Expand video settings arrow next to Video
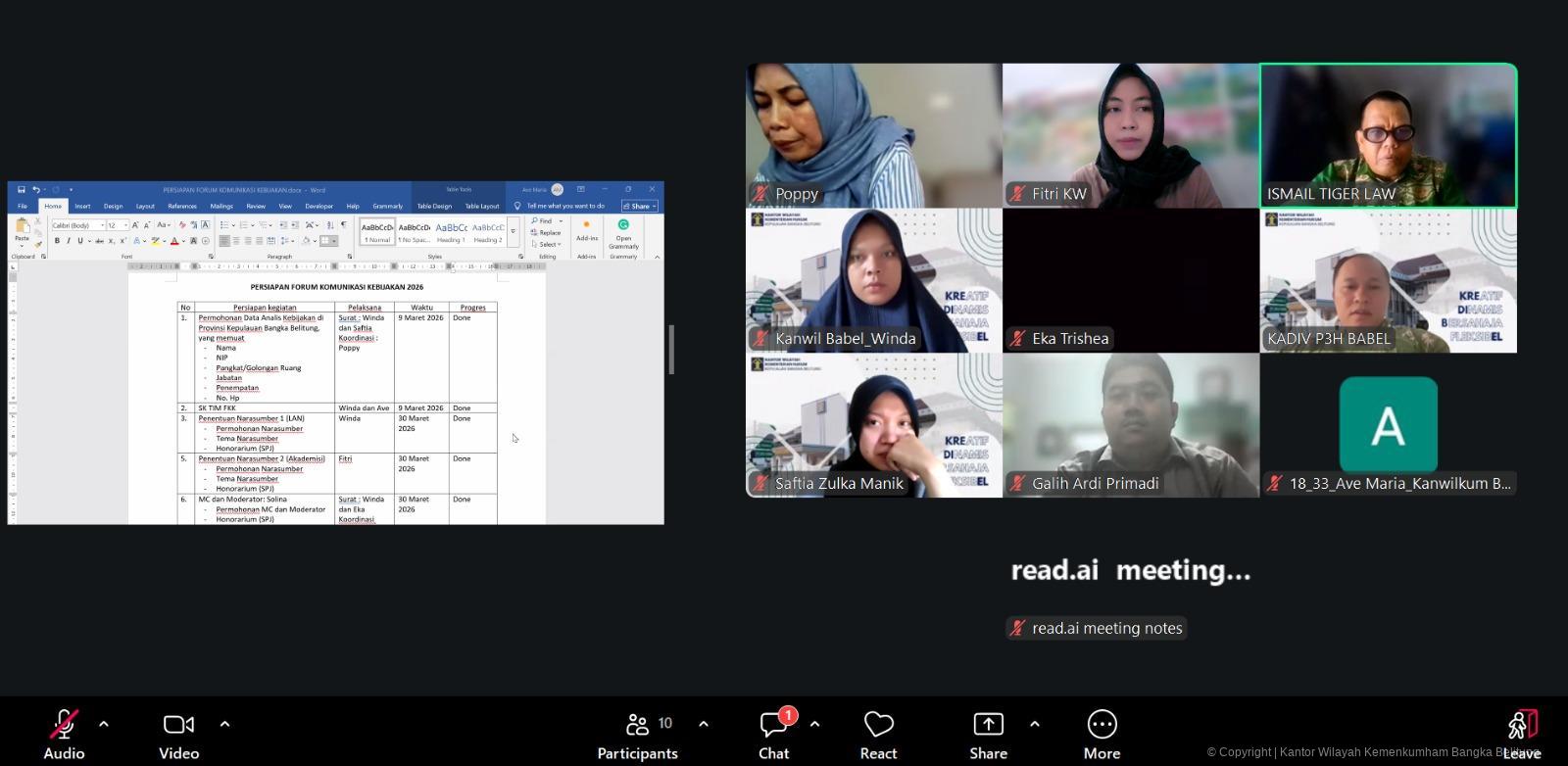The width and height of the screenshot is (1568, 766). pos(224,724)
